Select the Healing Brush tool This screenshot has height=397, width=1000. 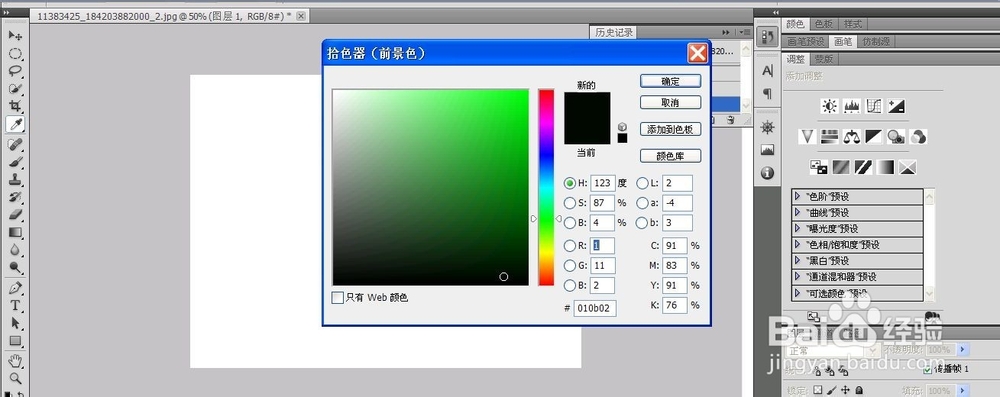[15, 144]
